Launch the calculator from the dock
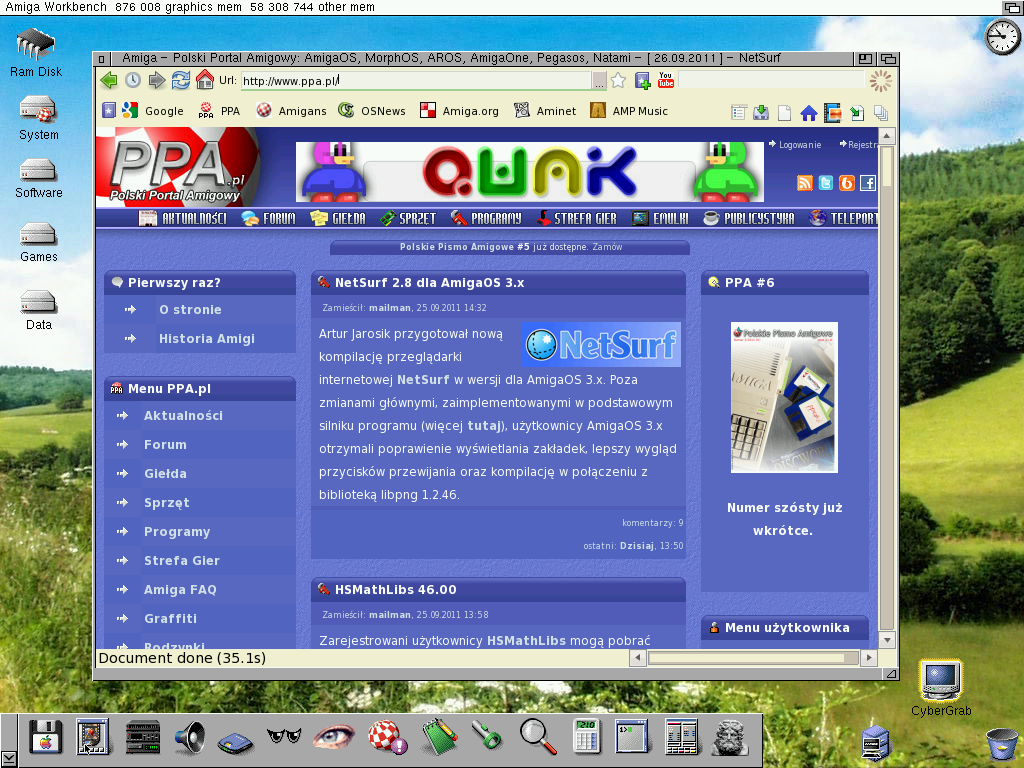 coord(585,737)
